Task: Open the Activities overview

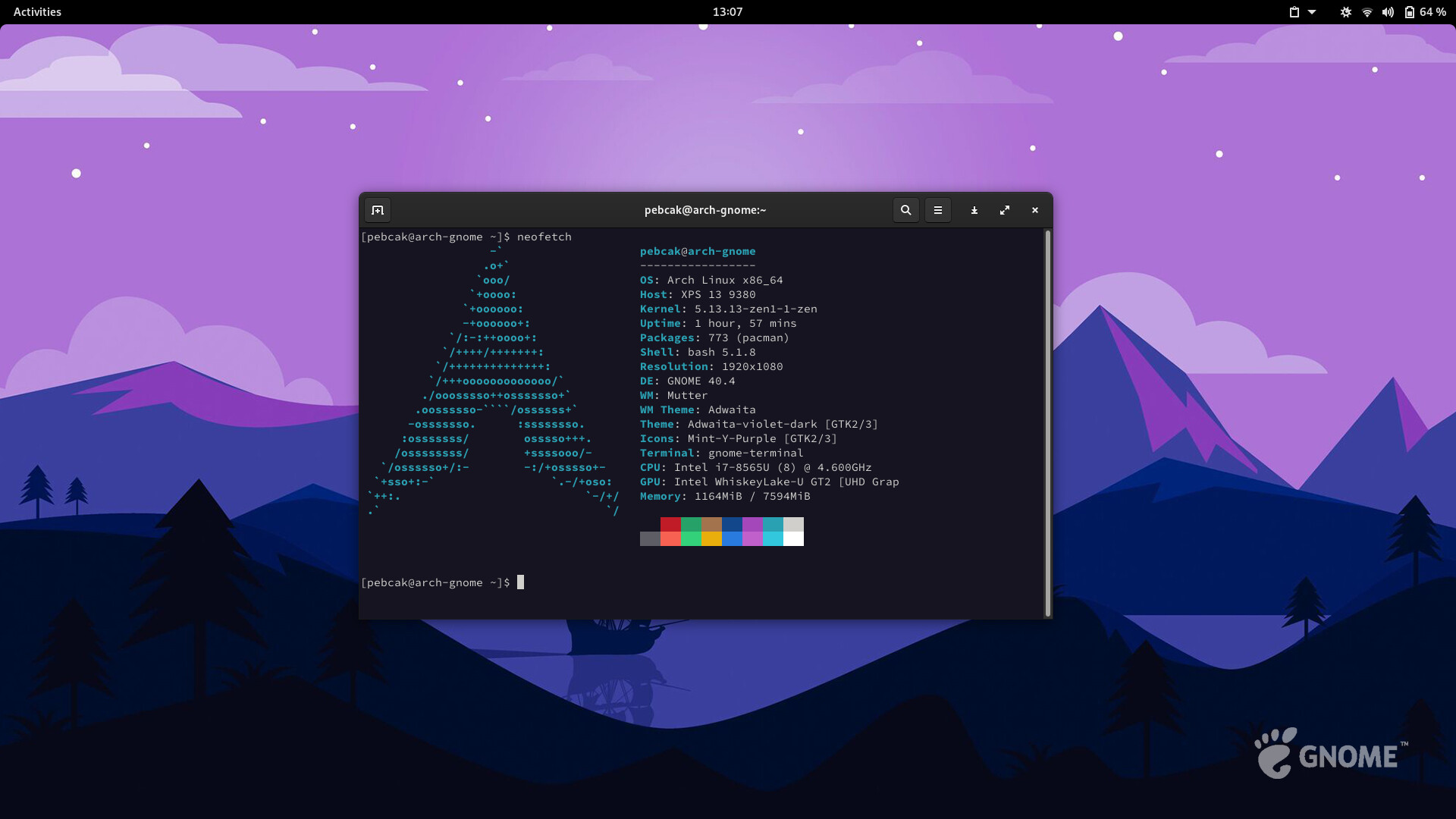Action: pos(37,11)
